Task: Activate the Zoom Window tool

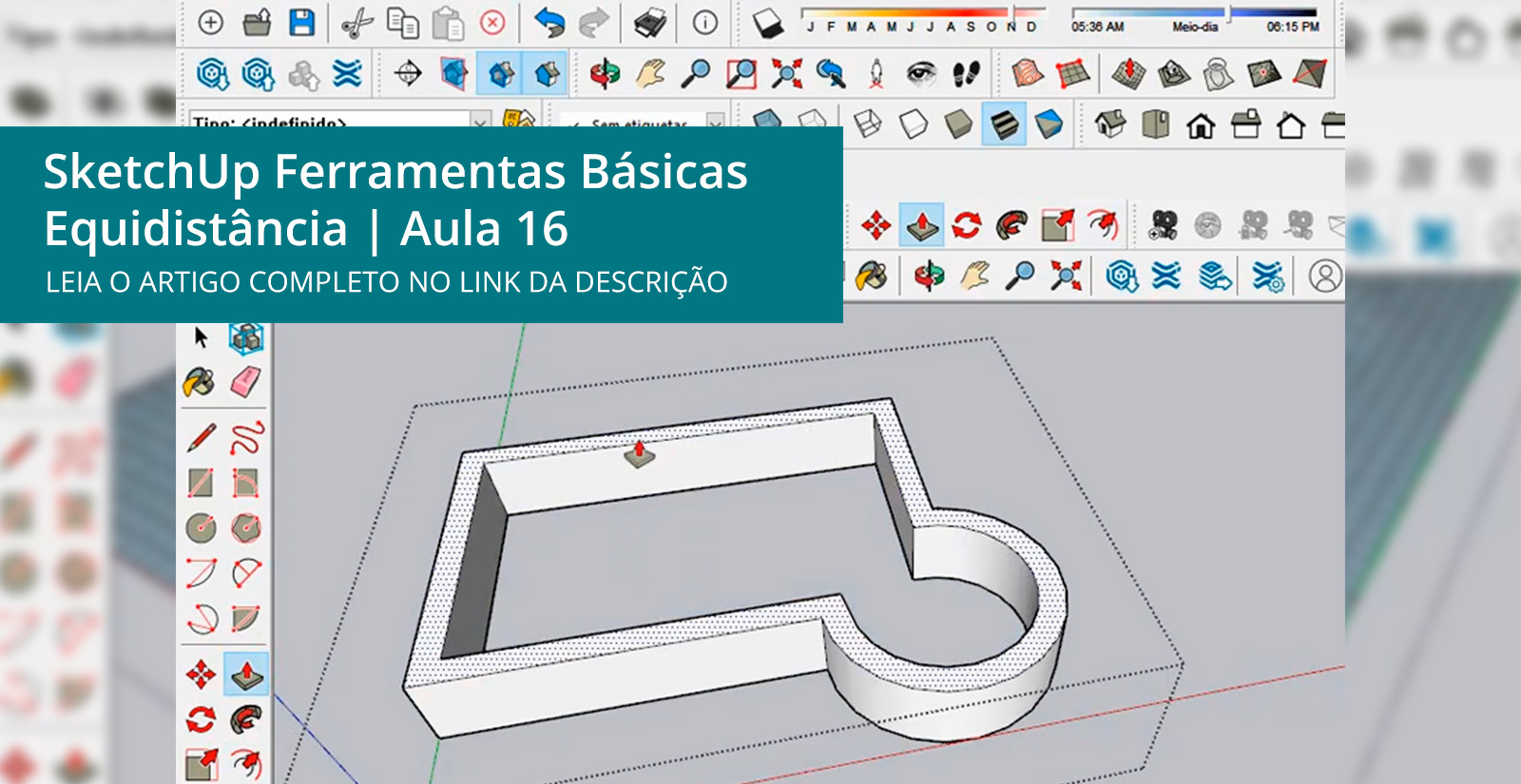Action: (741, 73)
